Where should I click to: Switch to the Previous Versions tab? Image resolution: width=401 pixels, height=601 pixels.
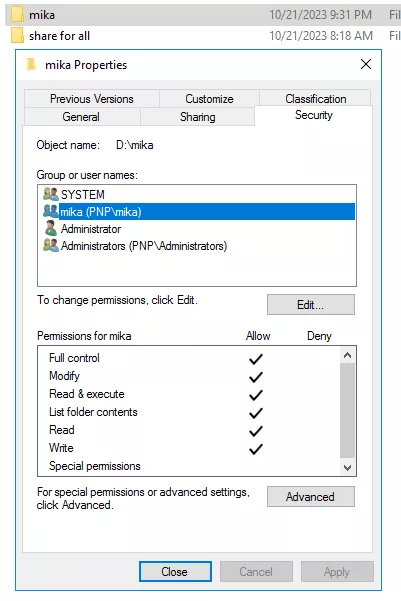tap(92, 99)
